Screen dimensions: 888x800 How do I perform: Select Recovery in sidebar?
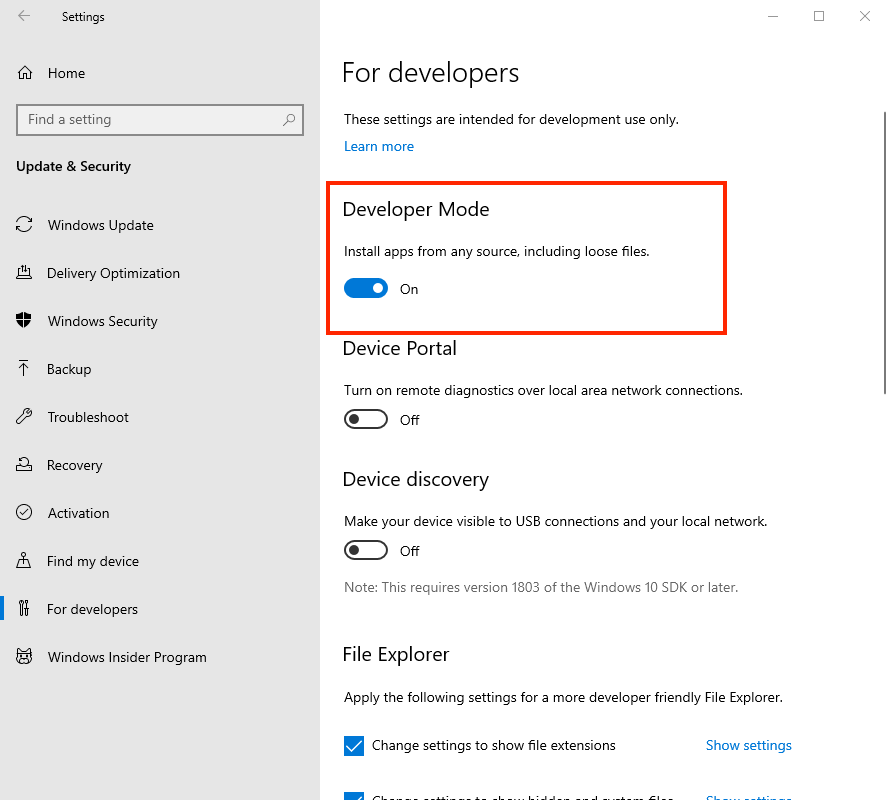[x=75, y=465]
